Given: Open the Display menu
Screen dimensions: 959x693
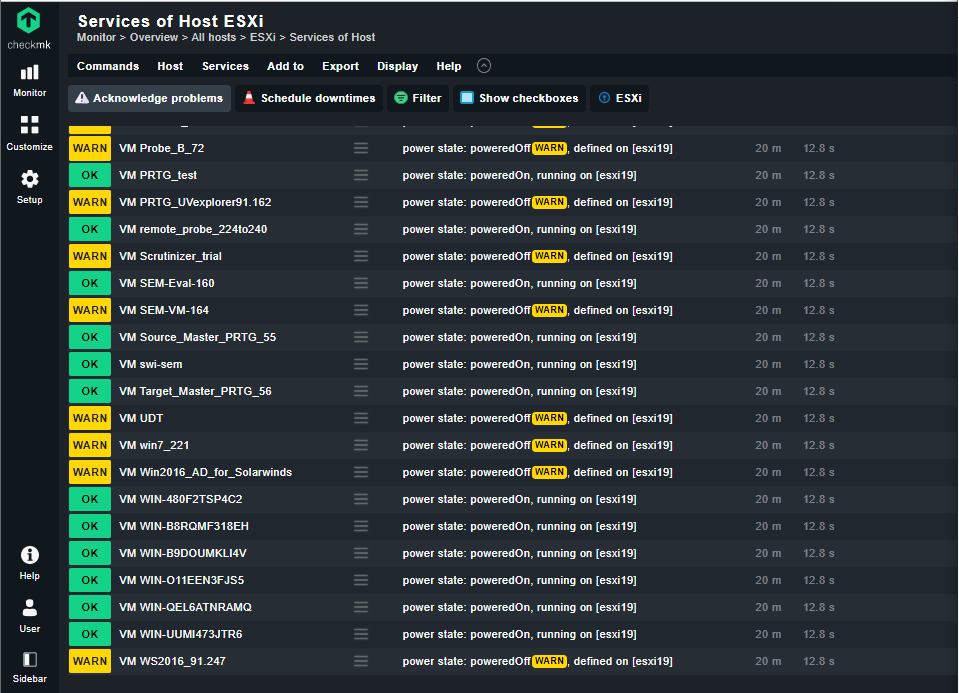Looking at the screenshot, I should 398,66.
